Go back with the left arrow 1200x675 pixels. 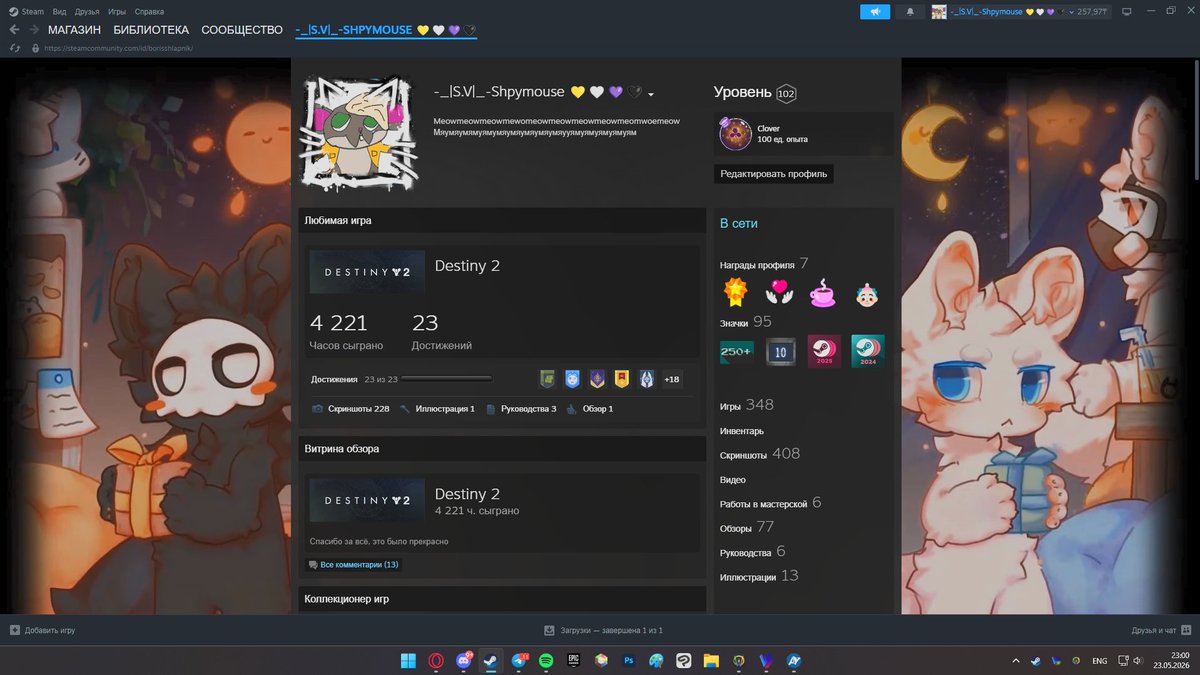click(x=14, y=30)
